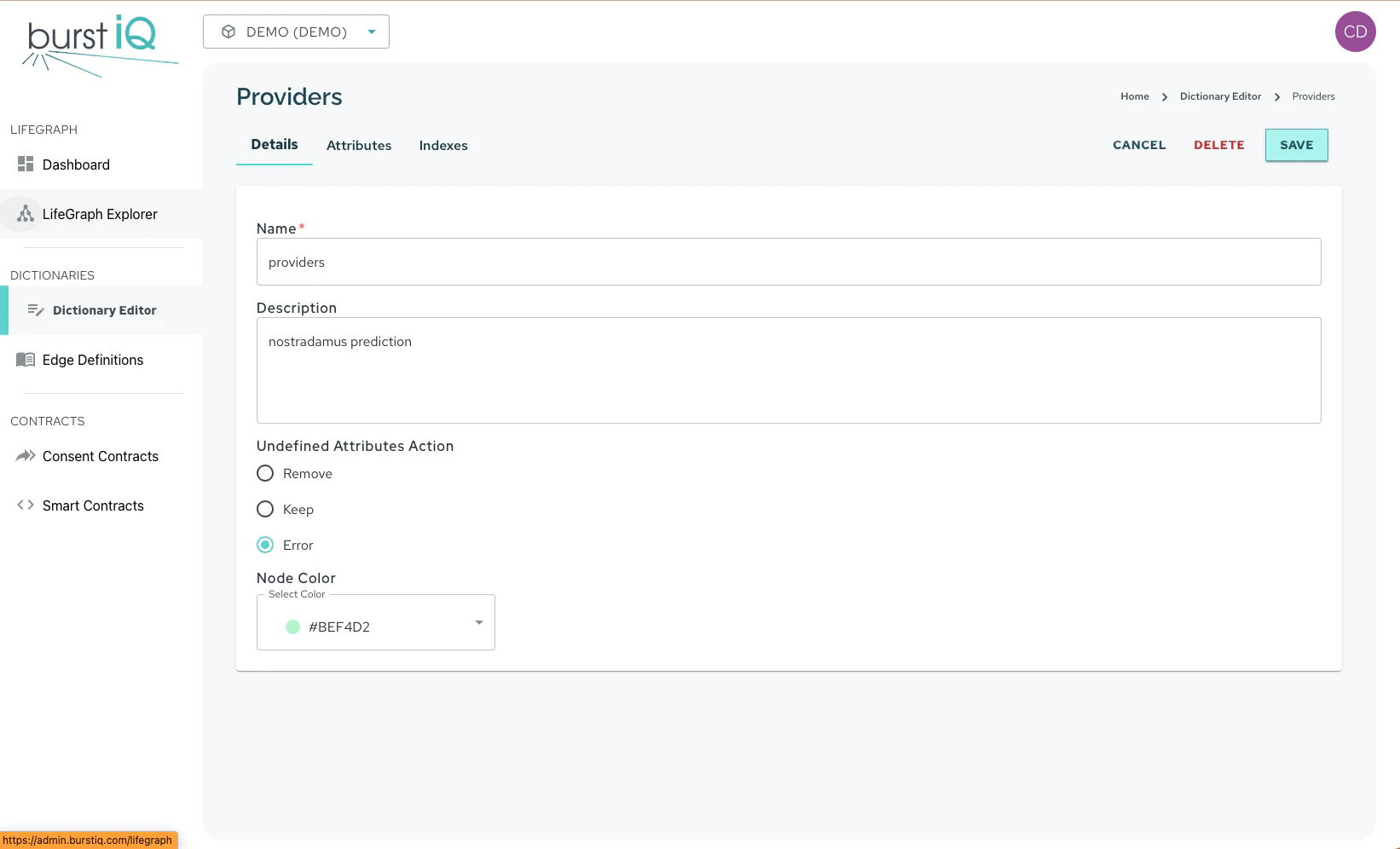
Task: Choose the Error radio option
Action: pos(264,545)
